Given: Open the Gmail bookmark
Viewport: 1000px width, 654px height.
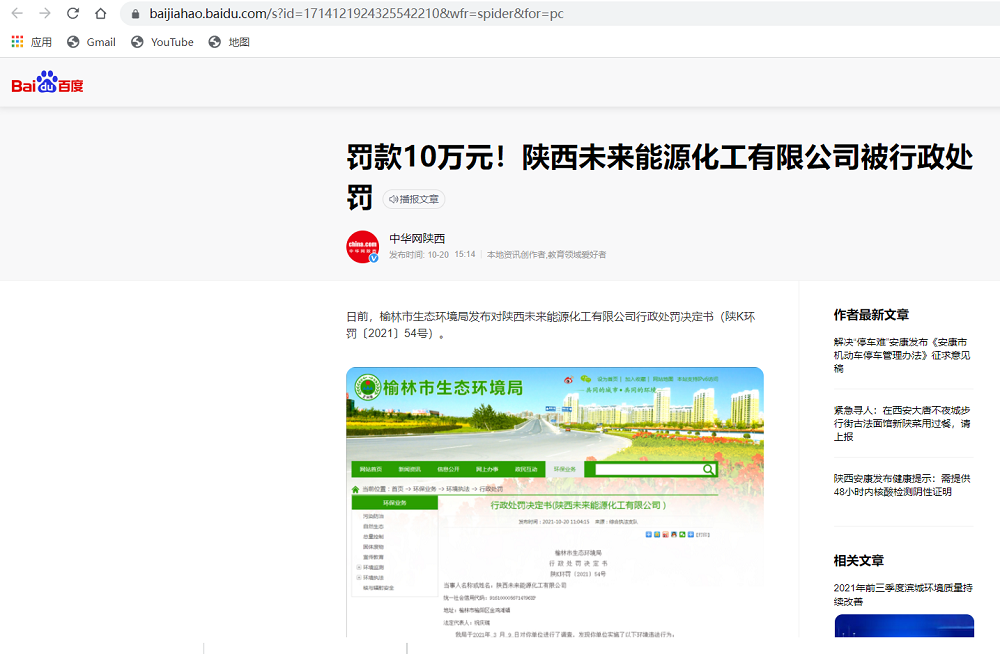Looking at the screenshot, I should 91,42.
